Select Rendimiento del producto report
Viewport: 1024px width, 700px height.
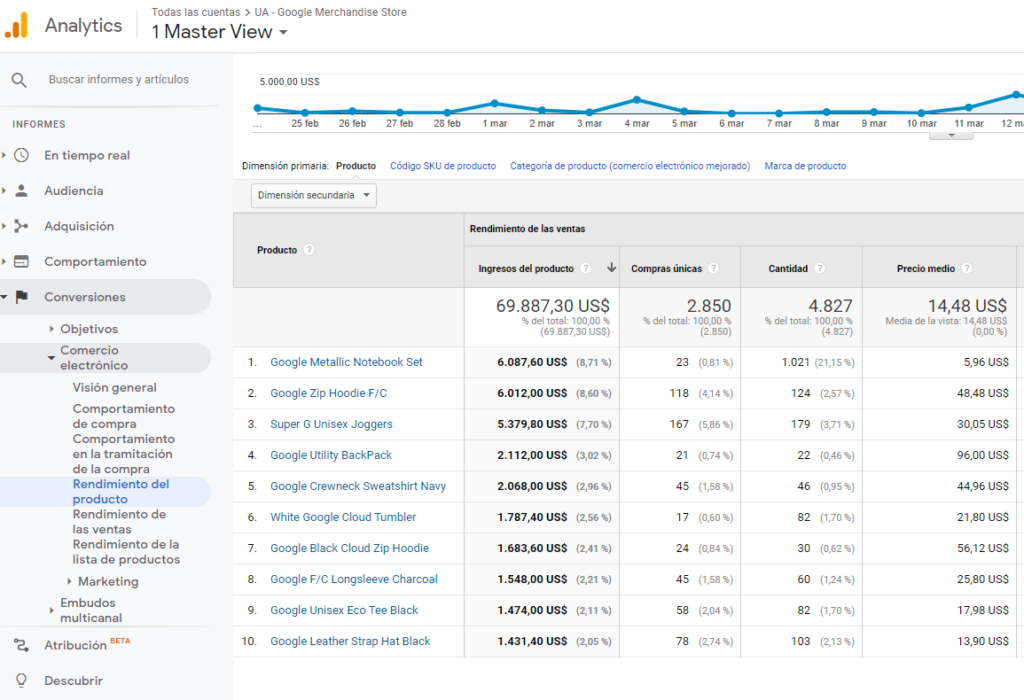point(121,492)
